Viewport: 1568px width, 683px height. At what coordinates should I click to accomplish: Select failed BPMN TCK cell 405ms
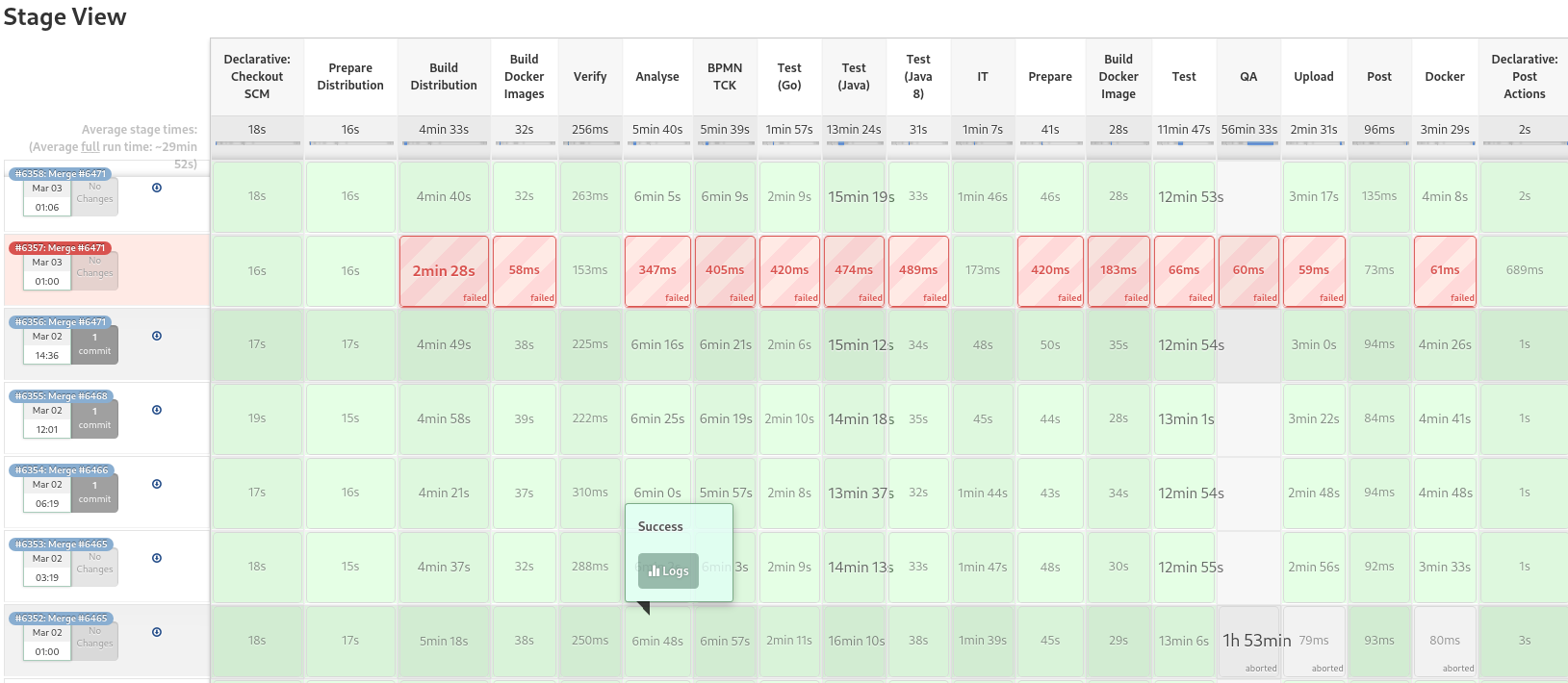[x=725, y=271]
